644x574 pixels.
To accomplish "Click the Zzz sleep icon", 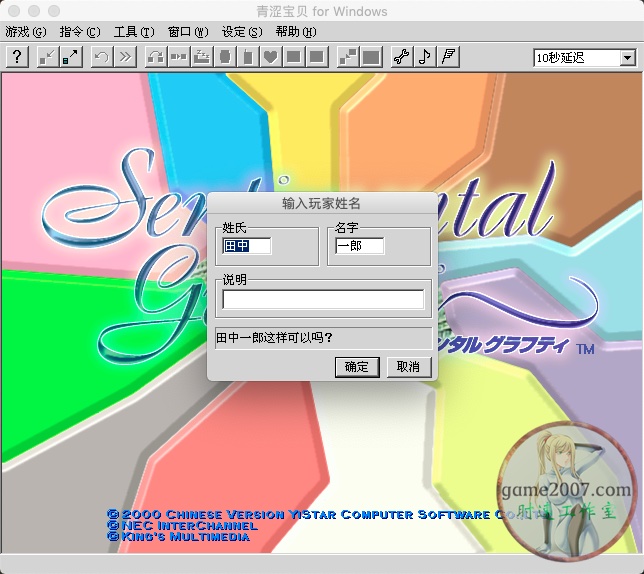I will 202,57.
